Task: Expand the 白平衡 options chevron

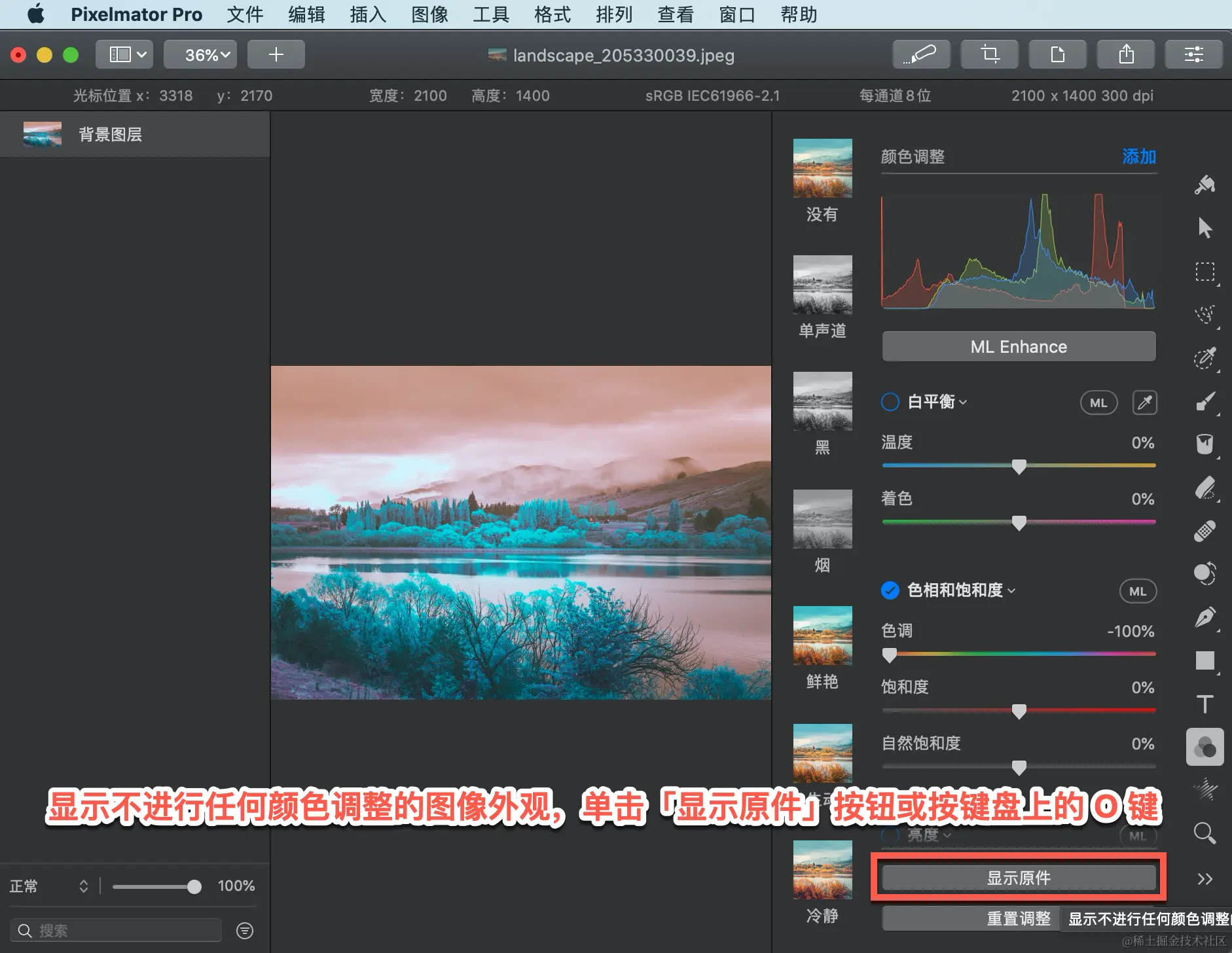Action: pyautogui.click(x=963, y=403)
